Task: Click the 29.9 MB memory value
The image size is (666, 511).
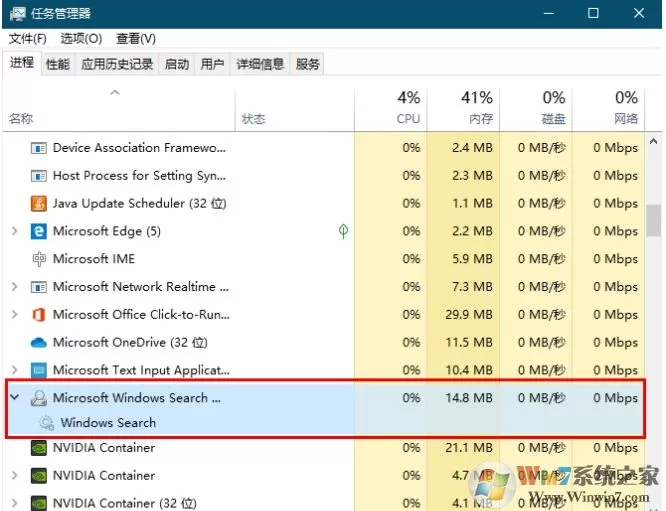Action: click(469, 315)
